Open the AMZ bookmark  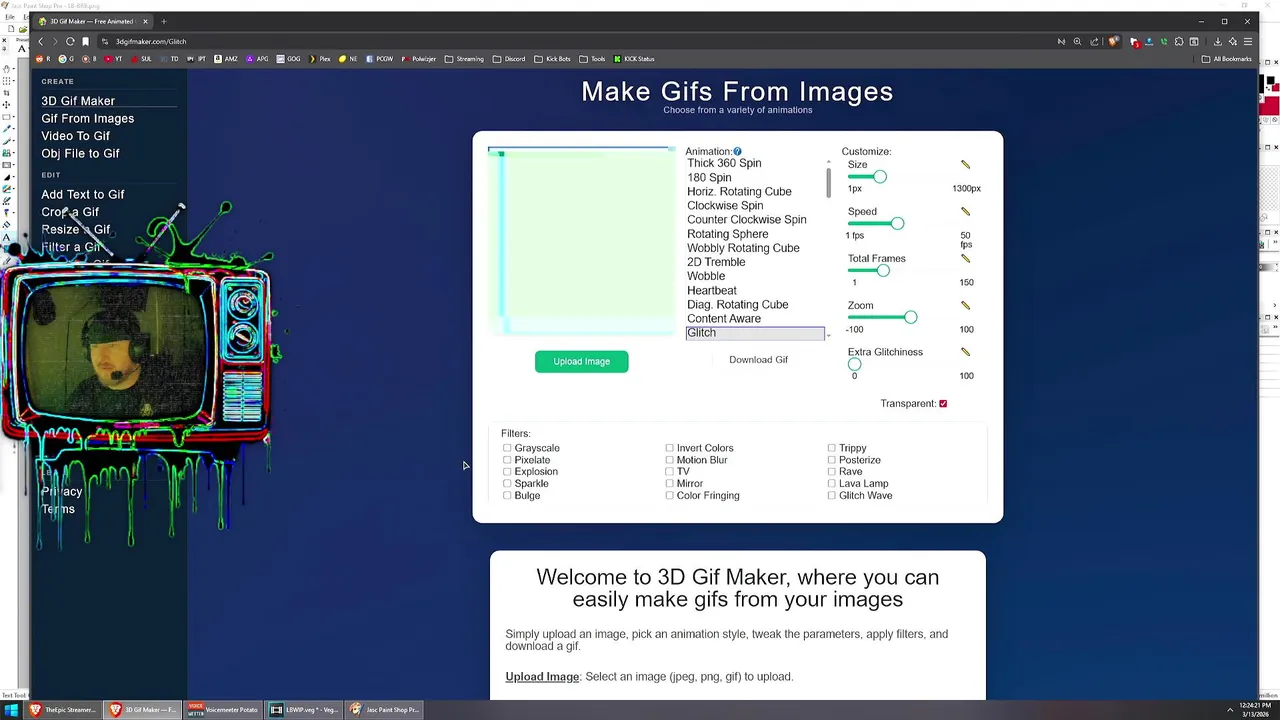[x=226, y=59]
